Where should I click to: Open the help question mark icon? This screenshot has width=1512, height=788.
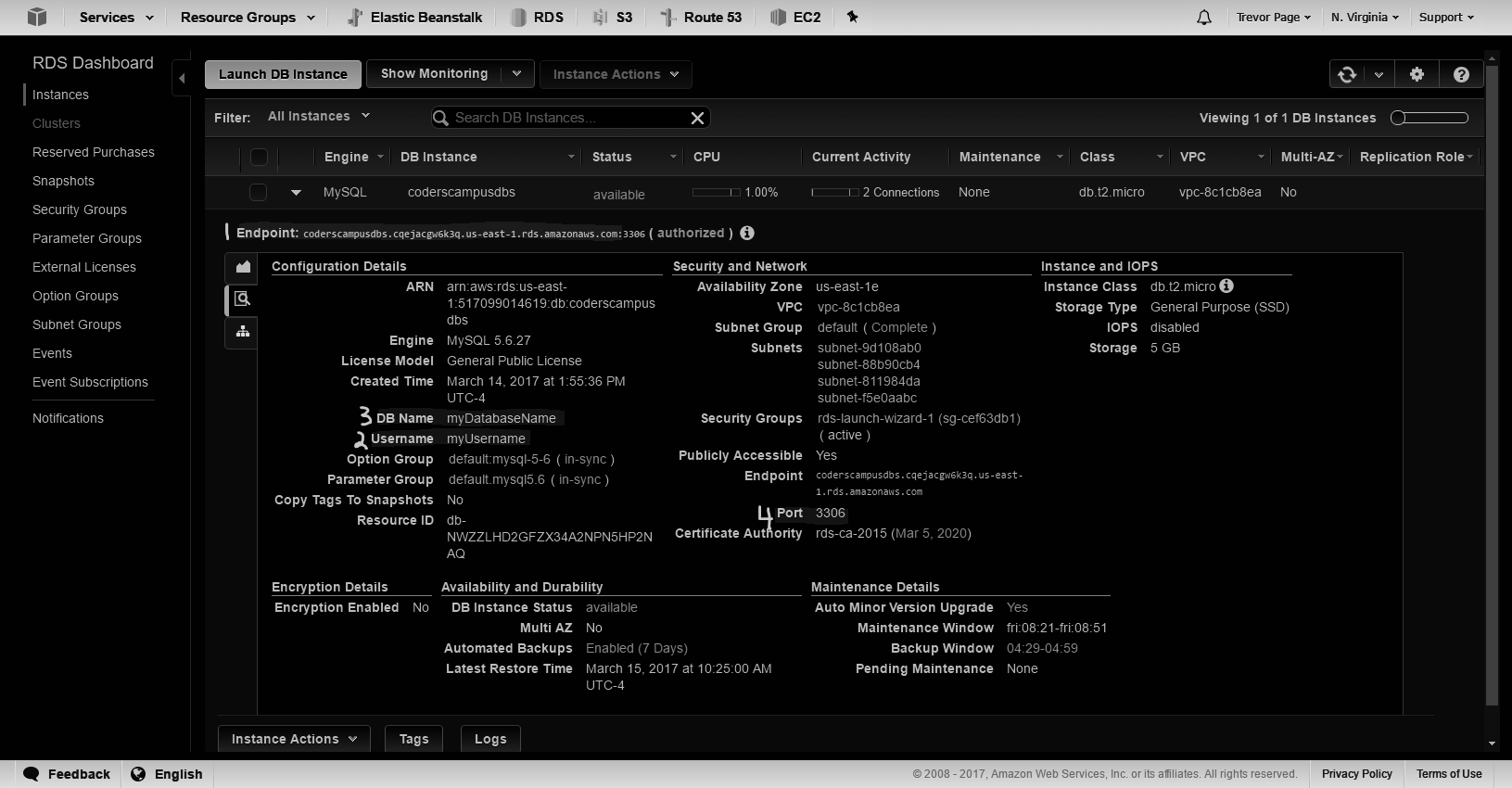point(1461,74)
